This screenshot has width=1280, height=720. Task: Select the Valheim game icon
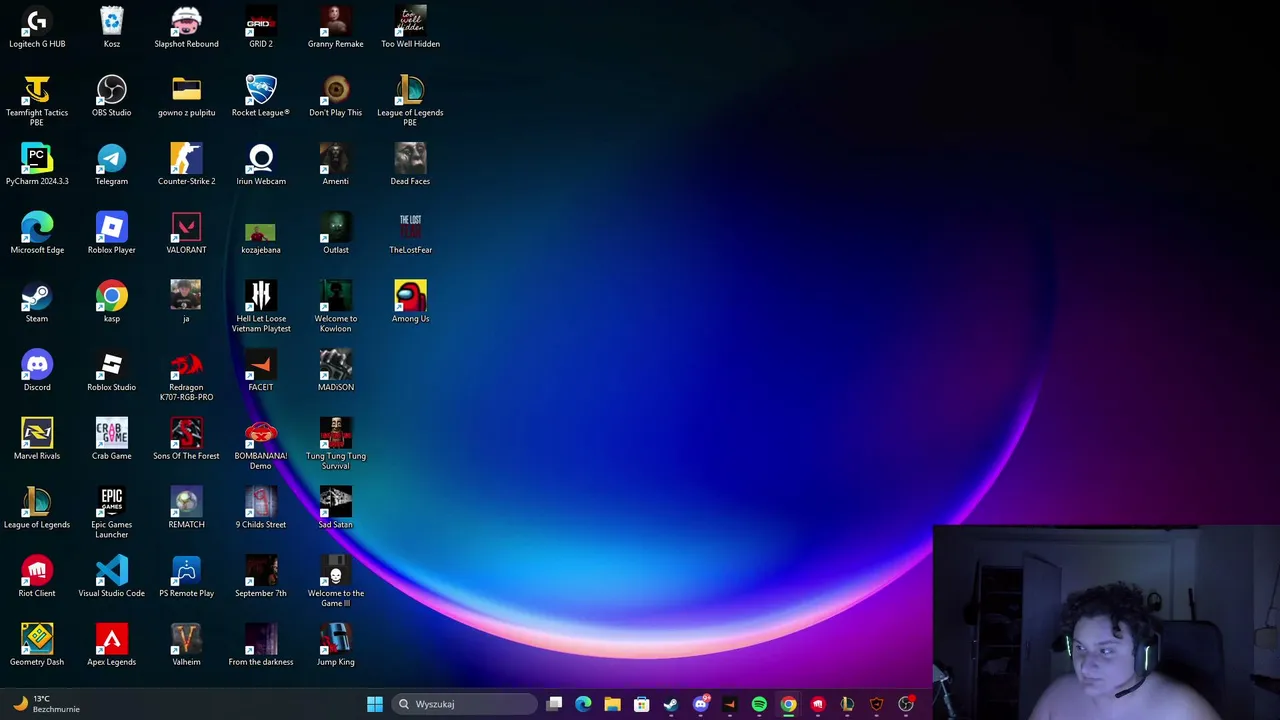pyautogui.click(x=186, y=645)
